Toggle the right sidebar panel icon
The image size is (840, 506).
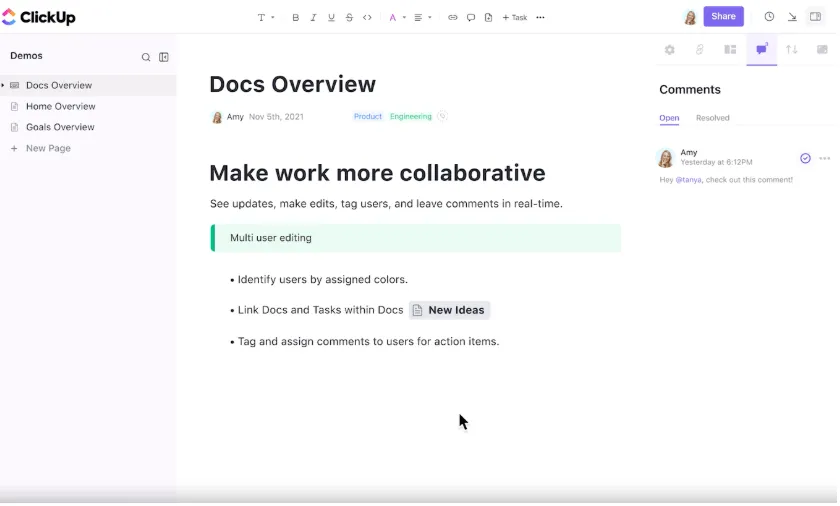[815, 17]
